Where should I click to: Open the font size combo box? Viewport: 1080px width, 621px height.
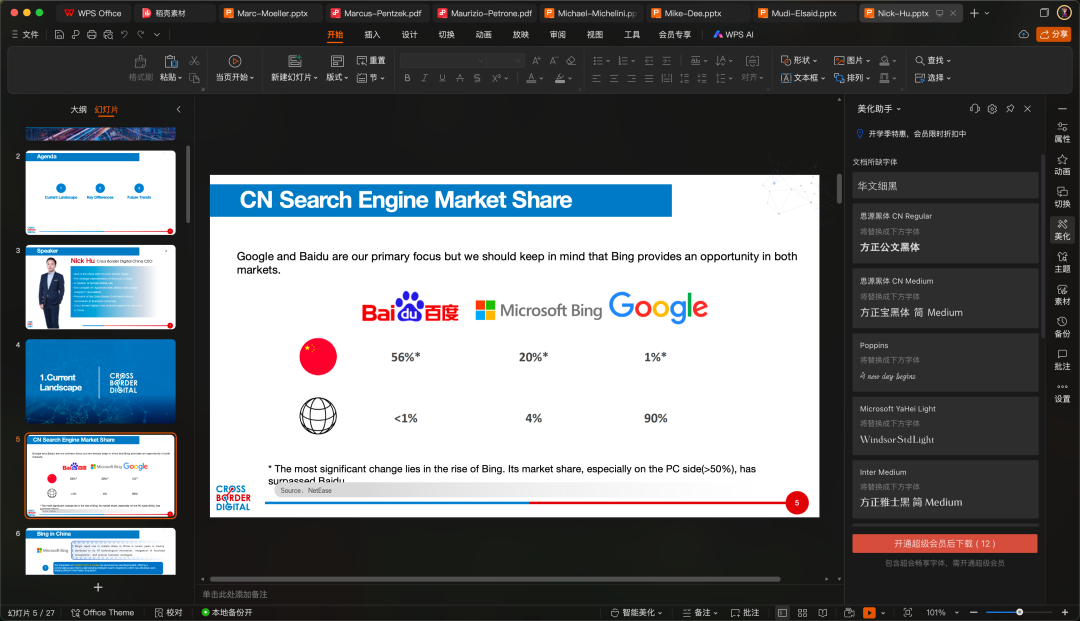pyautogui.click(x=506, y=61)
